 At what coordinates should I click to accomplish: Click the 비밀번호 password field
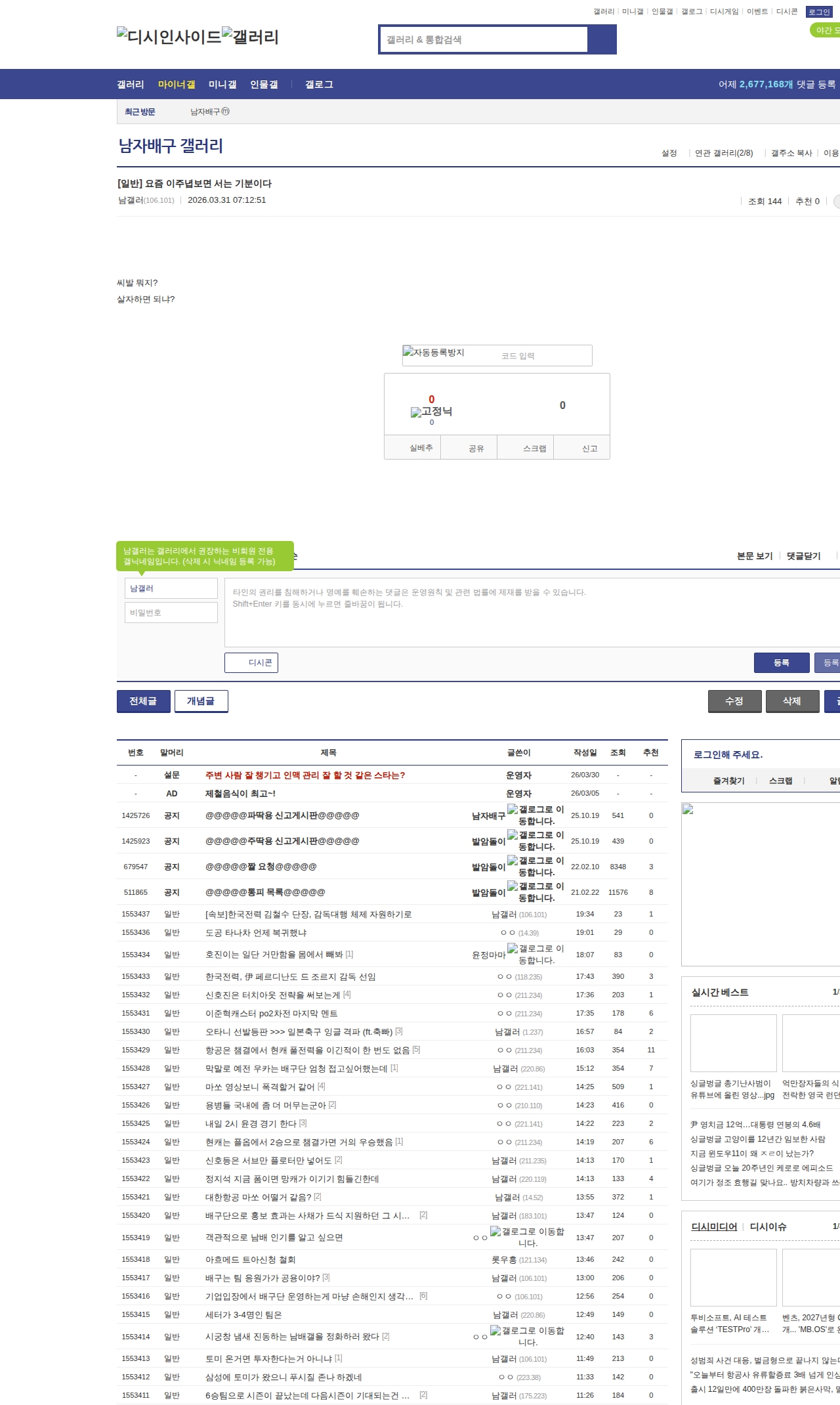pos(171,613)
